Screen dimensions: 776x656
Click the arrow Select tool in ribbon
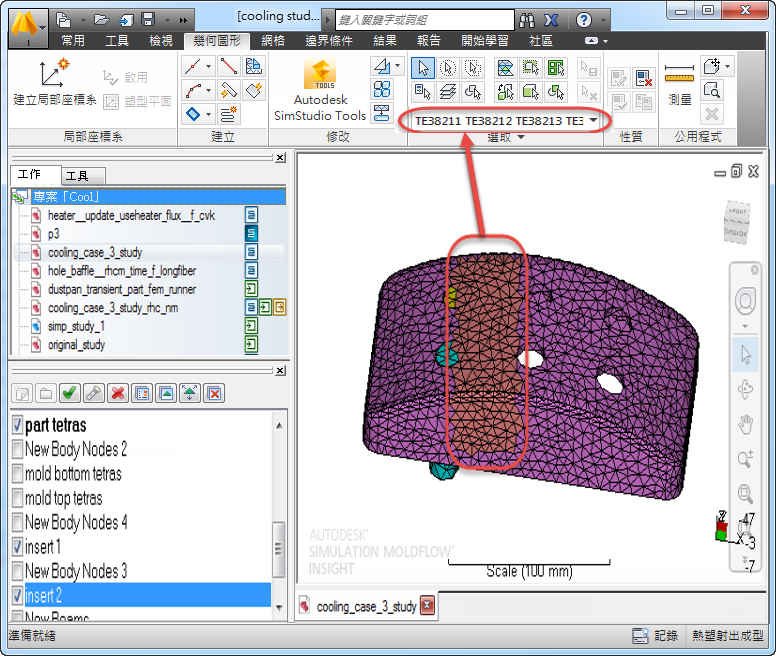(x=423, y=68)
